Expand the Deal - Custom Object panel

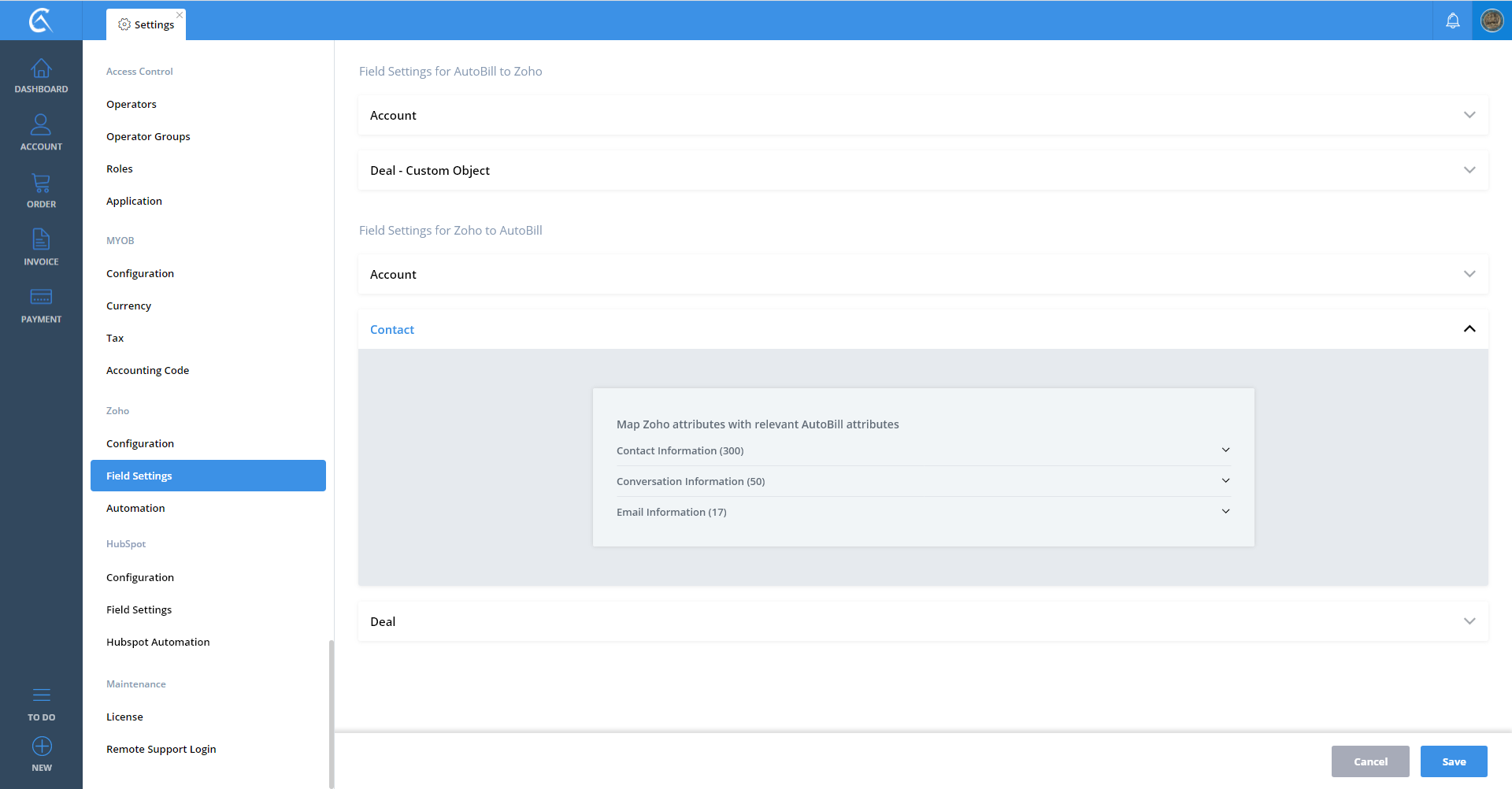click(x=1469, y=170)
